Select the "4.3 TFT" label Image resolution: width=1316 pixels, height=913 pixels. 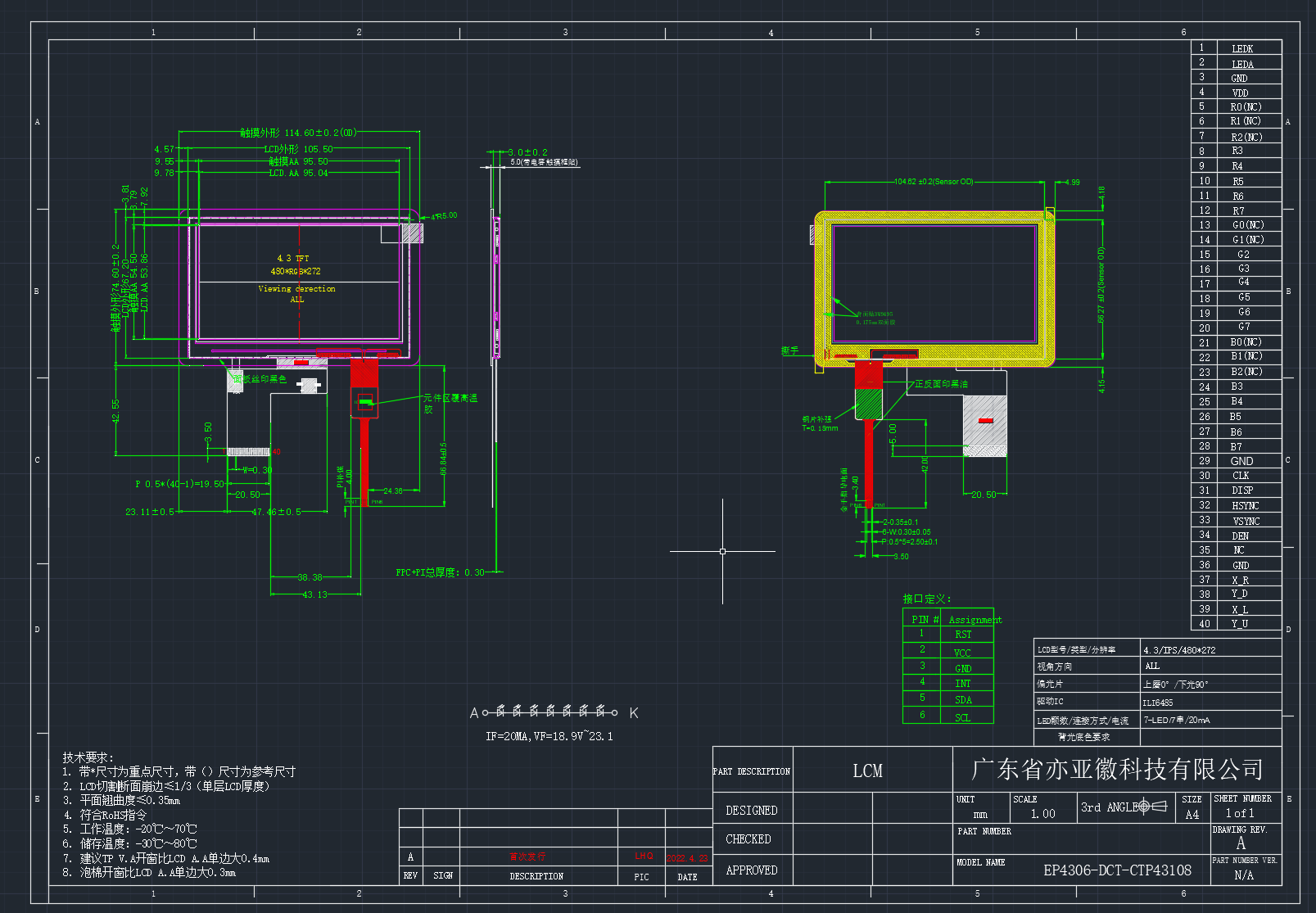(x=293, y=258)
